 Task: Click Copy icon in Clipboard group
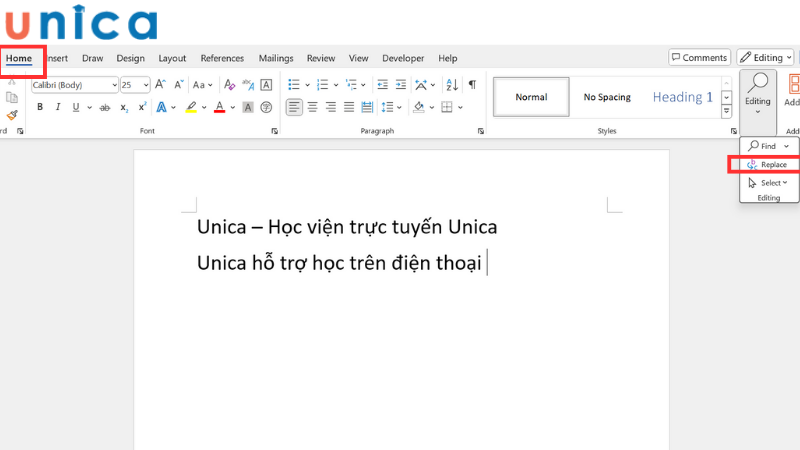pyautogui.click(x=12, y=97)
